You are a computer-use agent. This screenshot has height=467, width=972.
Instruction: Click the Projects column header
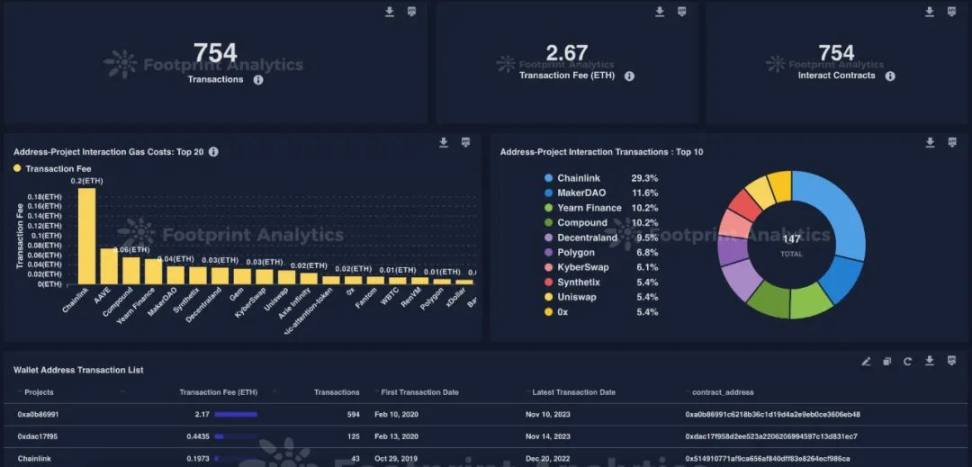(38, 392)
